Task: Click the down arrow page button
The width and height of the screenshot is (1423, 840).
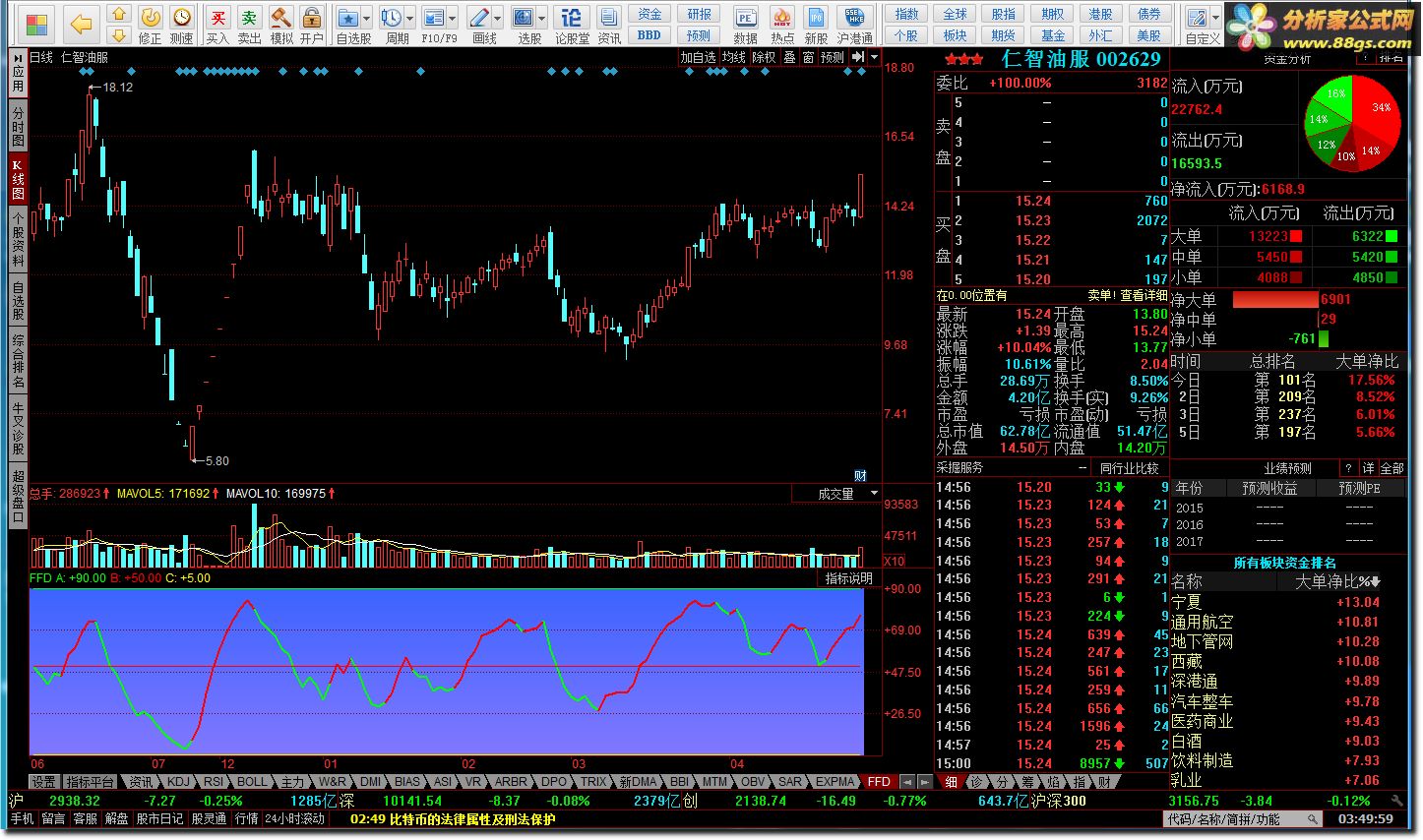Action: (119, 35)
